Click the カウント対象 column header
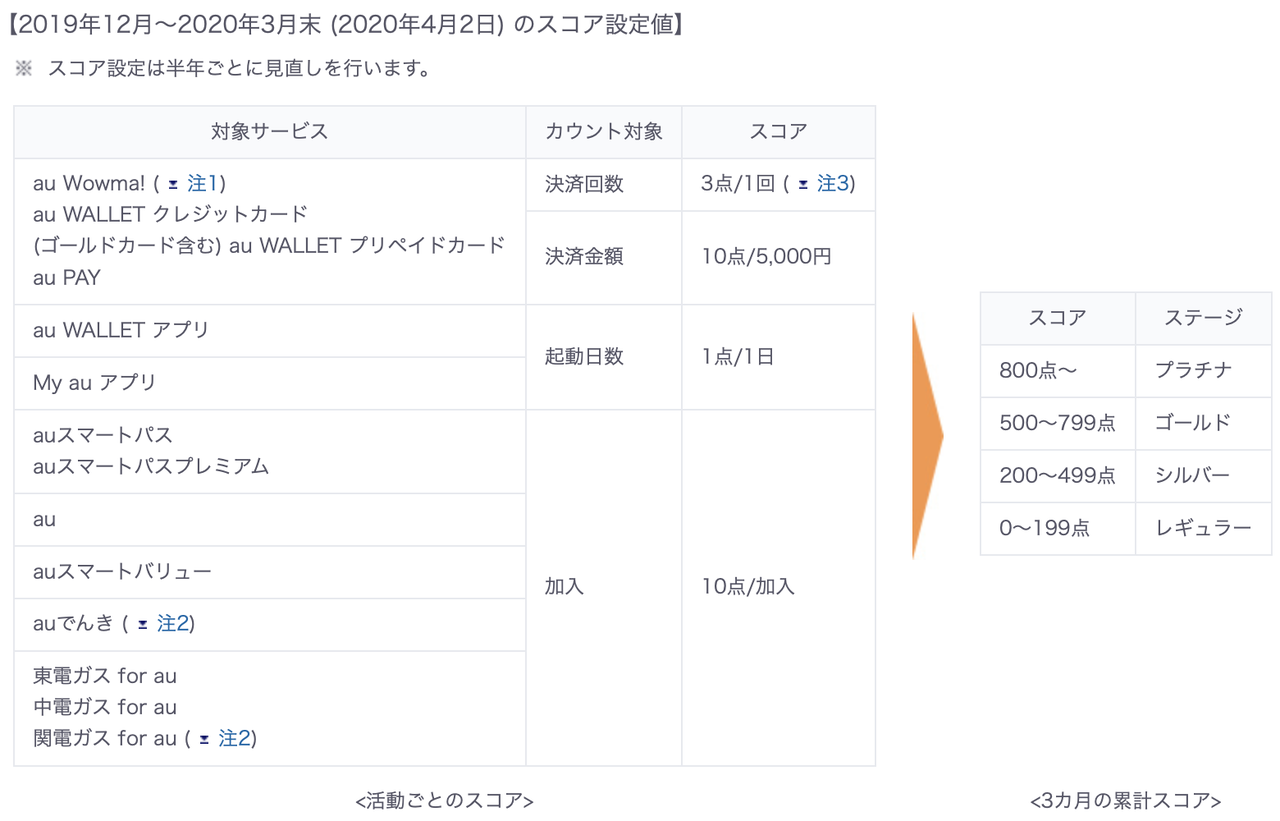Viewport: 1280px width, 821px height. pyautogui.click(x=604, y=132)
